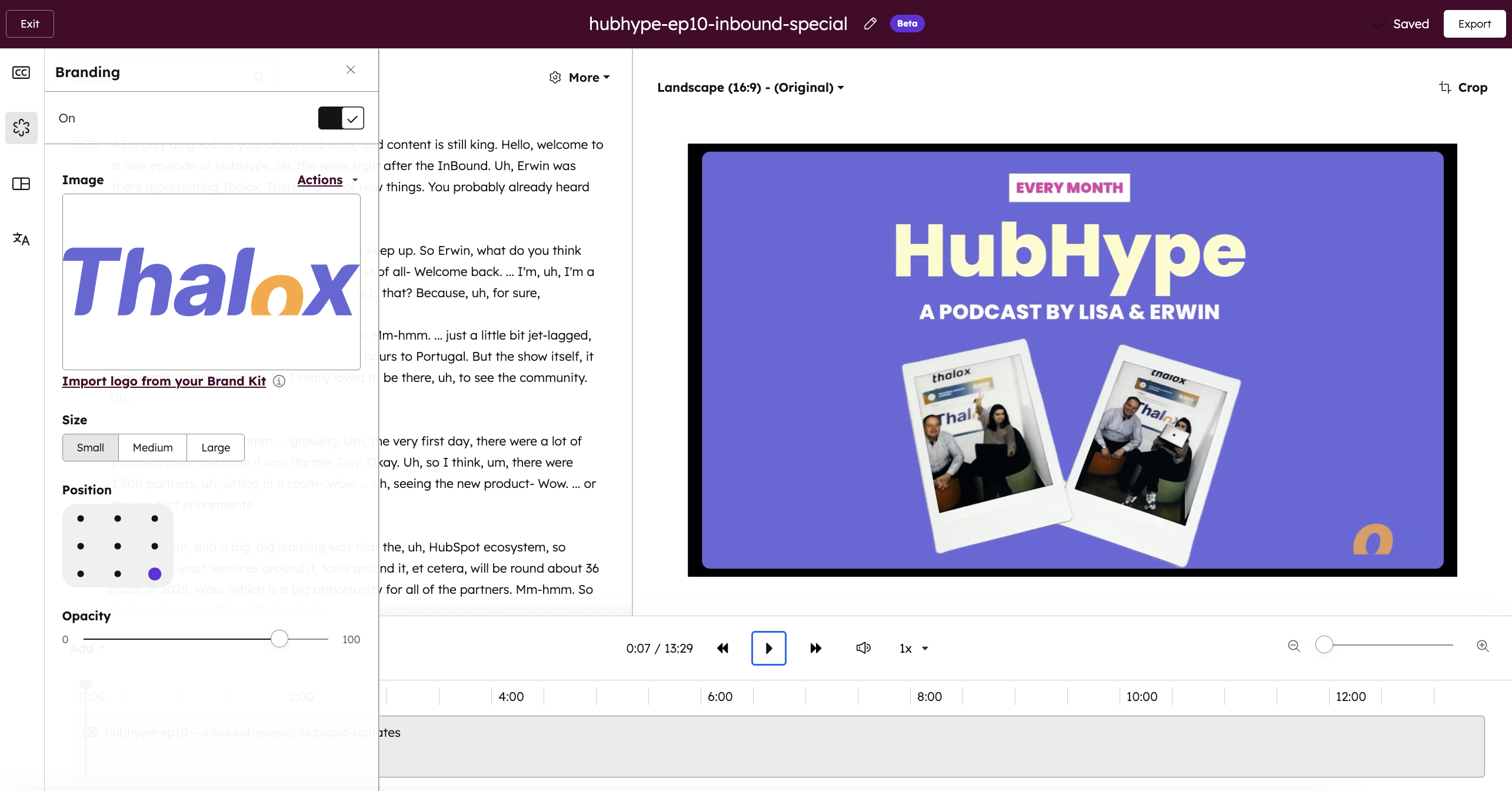Open the image Actions dropdown
This screenshot has height=791, width=1512.
pyautogui.click(x=328, y=180)
